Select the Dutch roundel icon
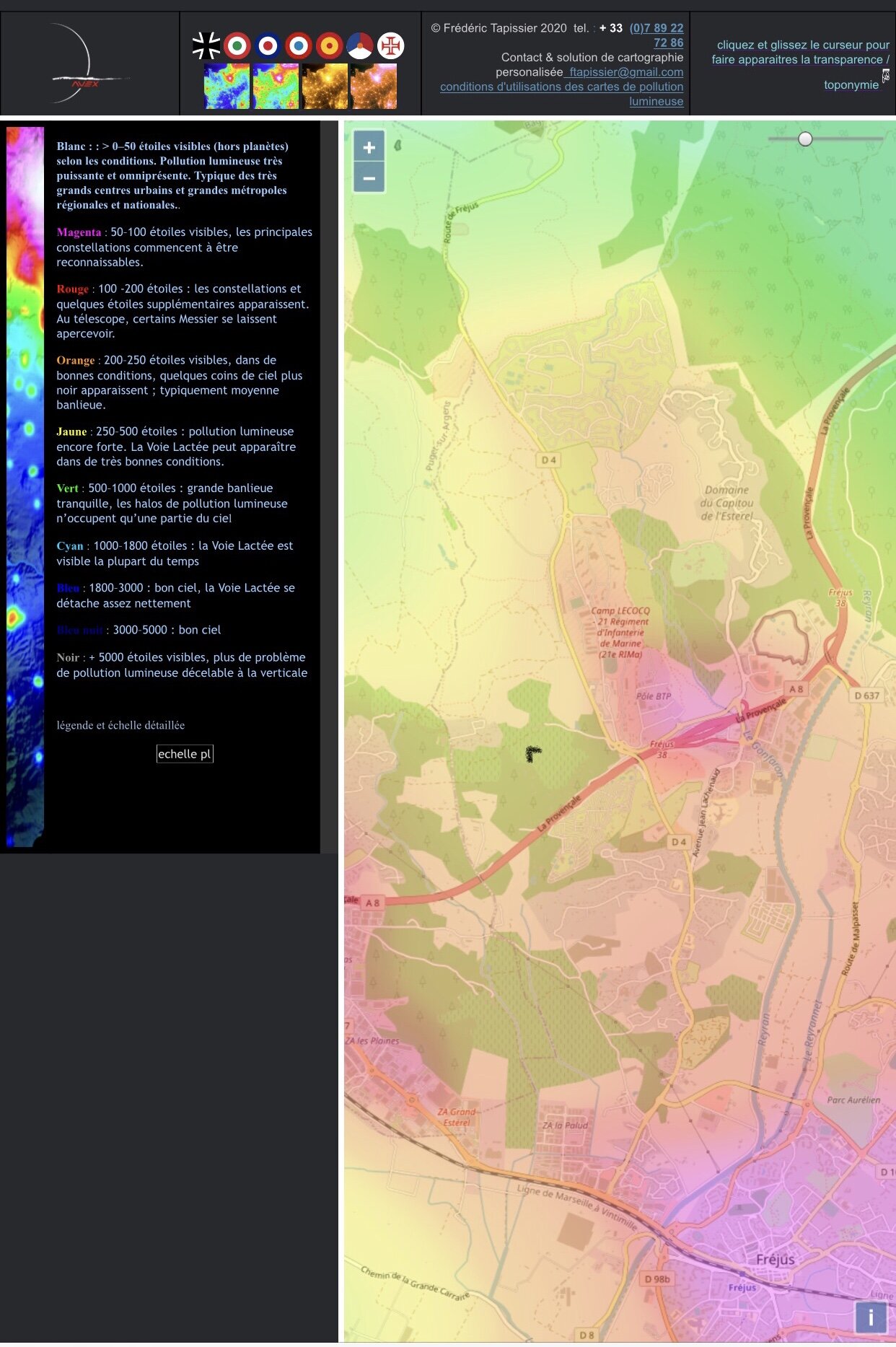Viewport: 896px width, 1347px height. (360, 46)
